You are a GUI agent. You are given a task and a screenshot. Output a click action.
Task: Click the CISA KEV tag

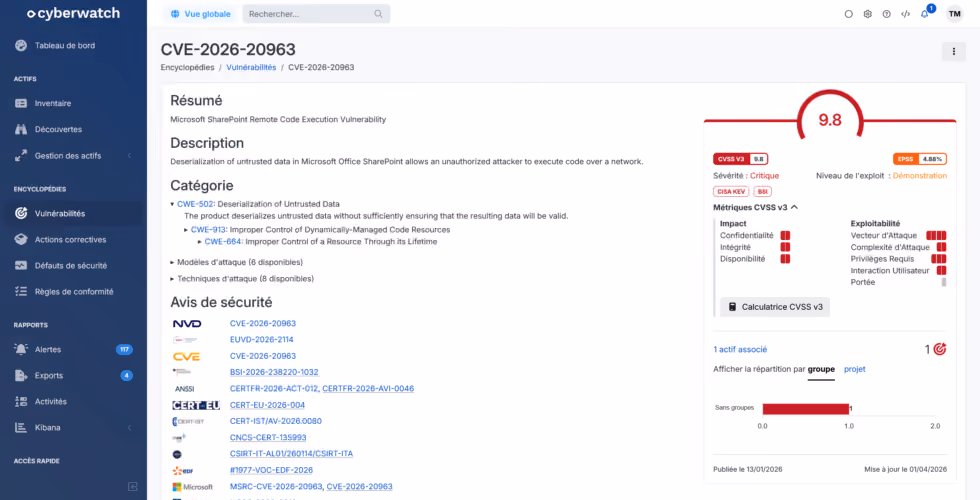731,191
